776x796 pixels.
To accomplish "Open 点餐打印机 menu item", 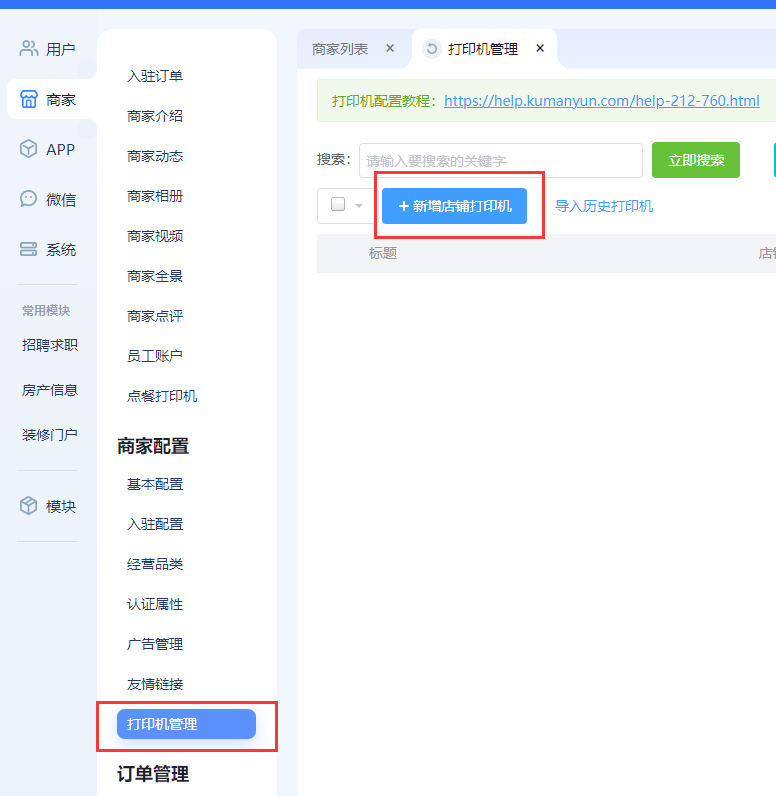I will (162, 396).
